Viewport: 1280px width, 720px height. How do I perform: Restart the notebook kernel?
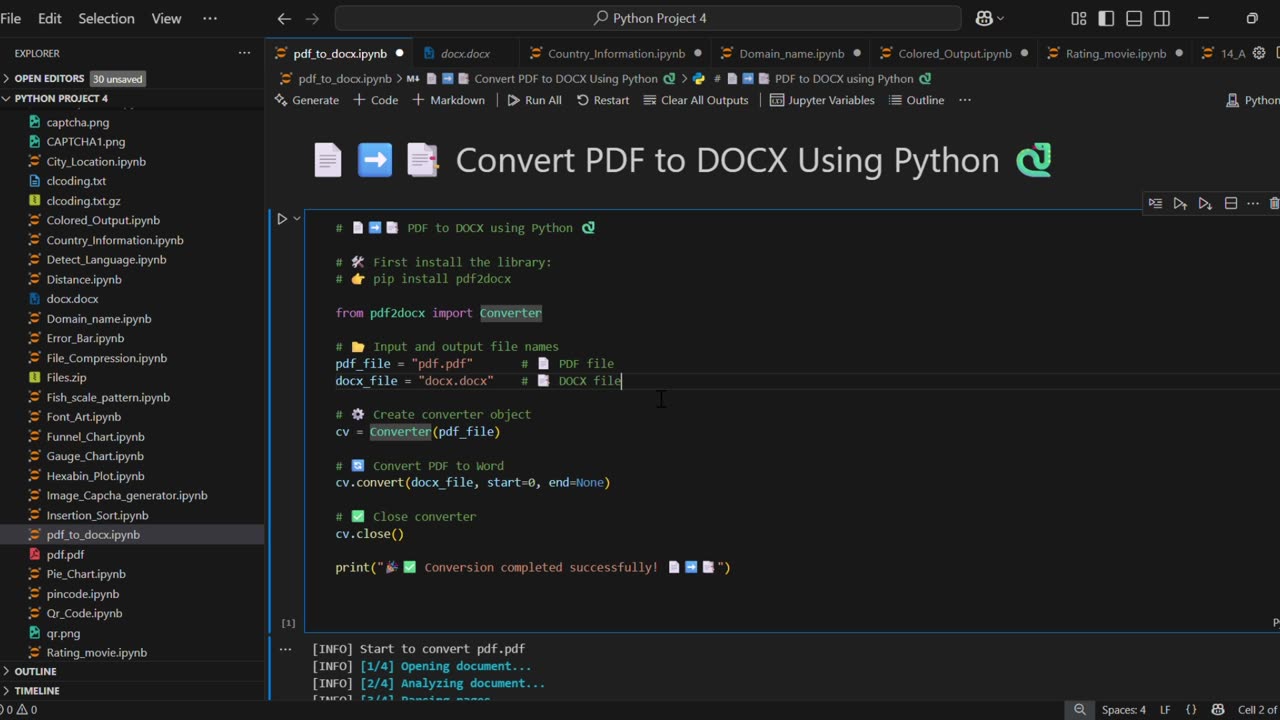pos(603,100)
